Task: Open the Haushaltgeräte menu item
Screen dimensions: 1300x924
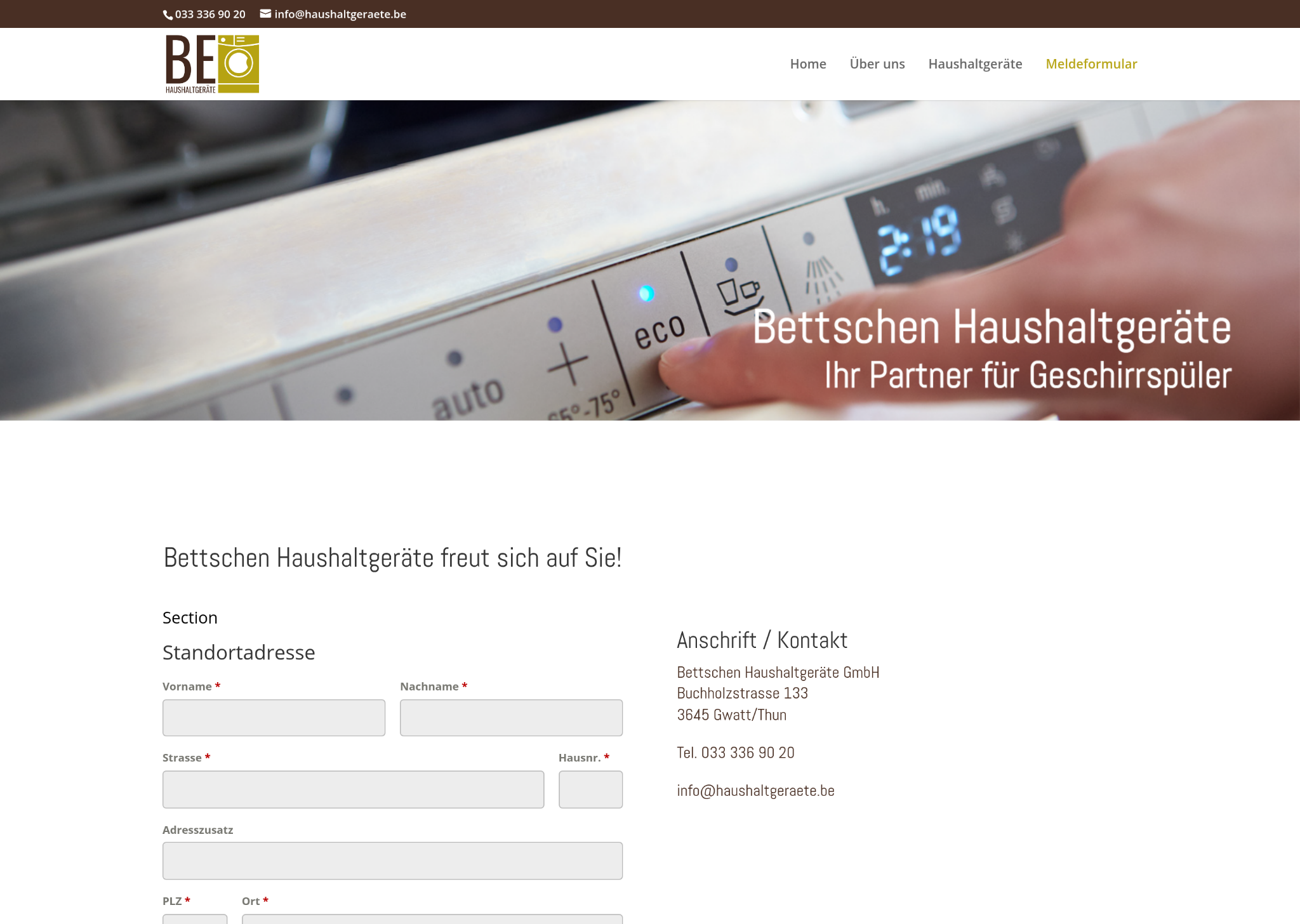Action: pyautogui.click(x=975, y=64)
